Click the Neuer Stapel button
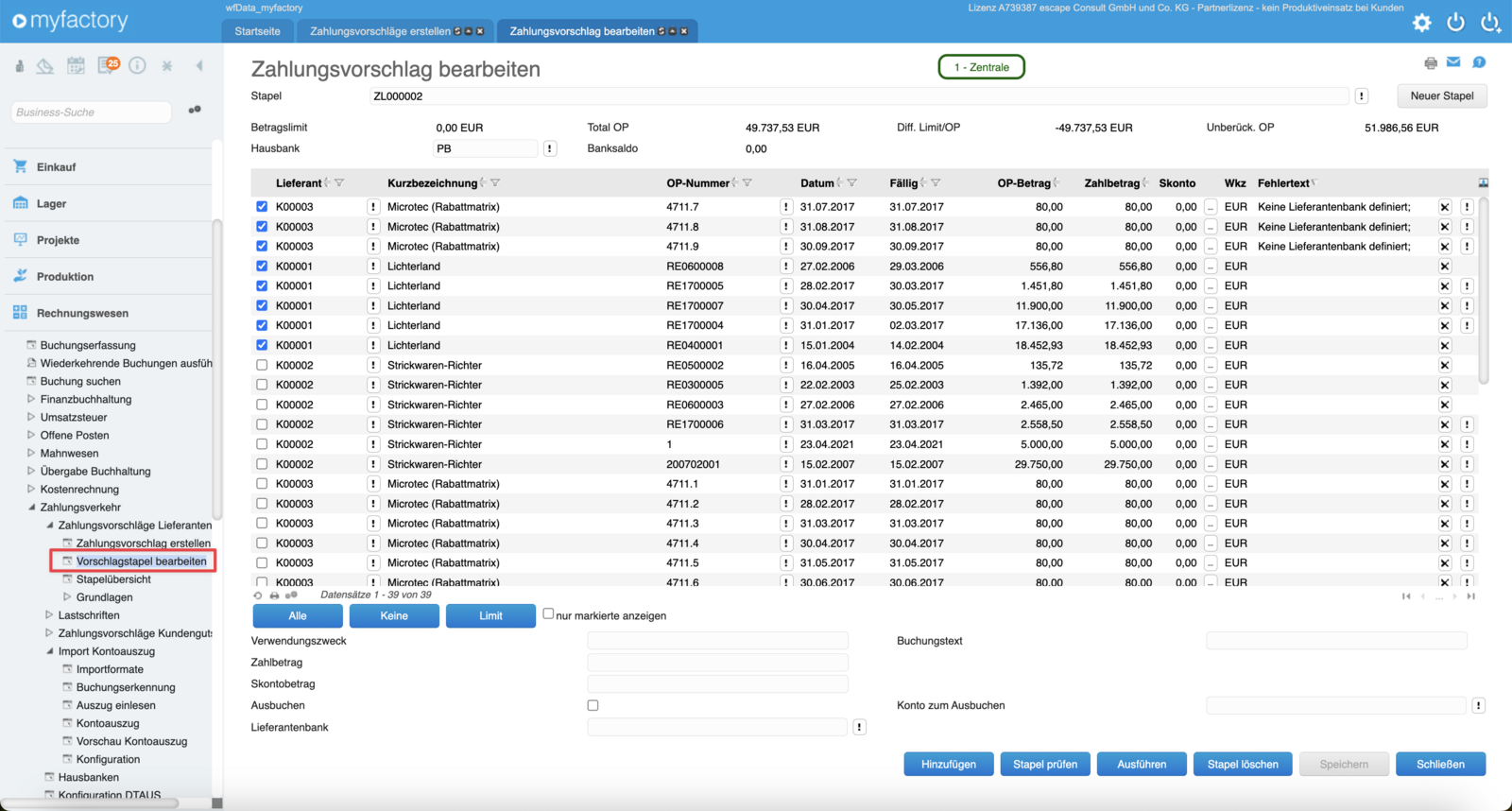Screen dimensions: 1512x811 pyautogui.click(x=1441, y=95)
